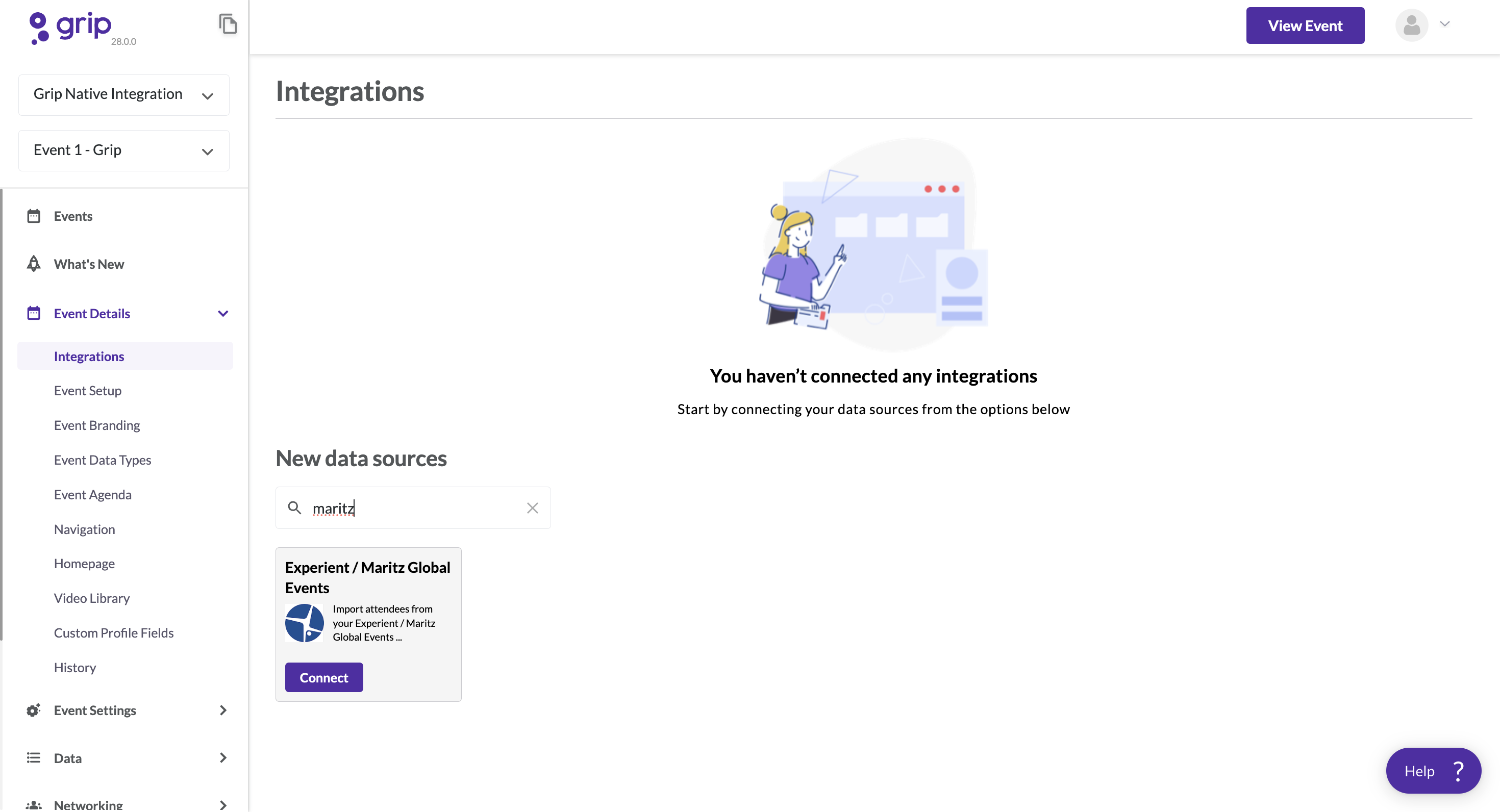The width and height of the screenshot is (1500, 812).
Task: Open Events in the sidebar
Action: [x=73, y=216]
